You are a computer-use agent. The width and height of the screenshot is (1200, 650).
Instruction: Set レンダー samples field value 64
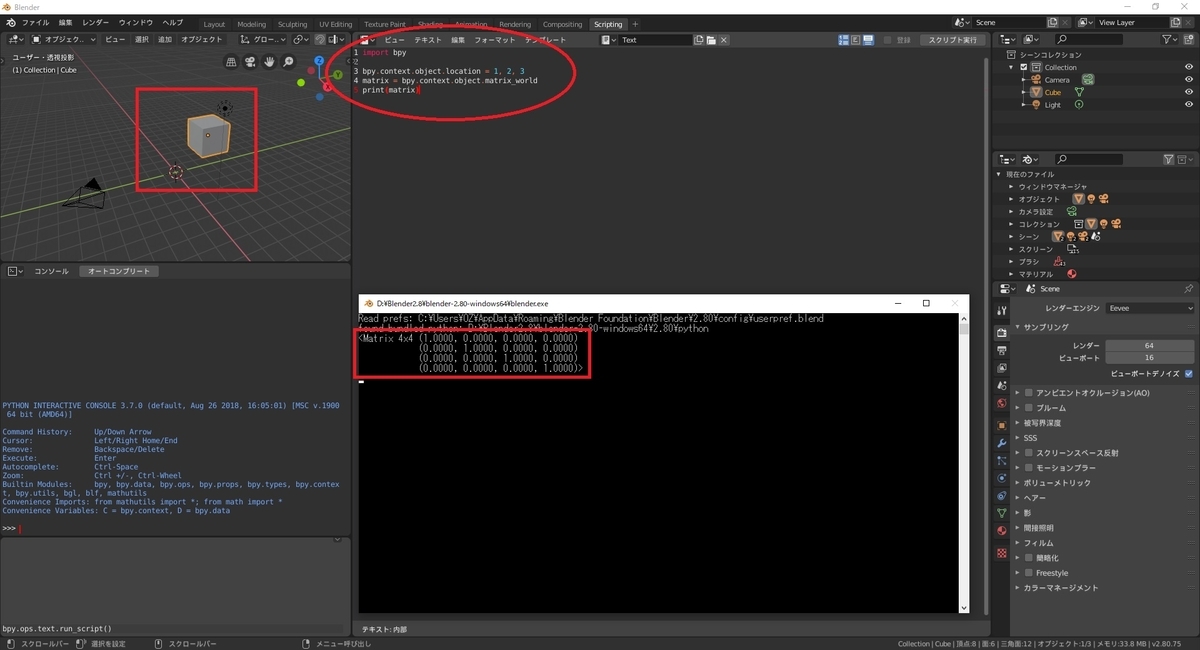pos(1149,345)
